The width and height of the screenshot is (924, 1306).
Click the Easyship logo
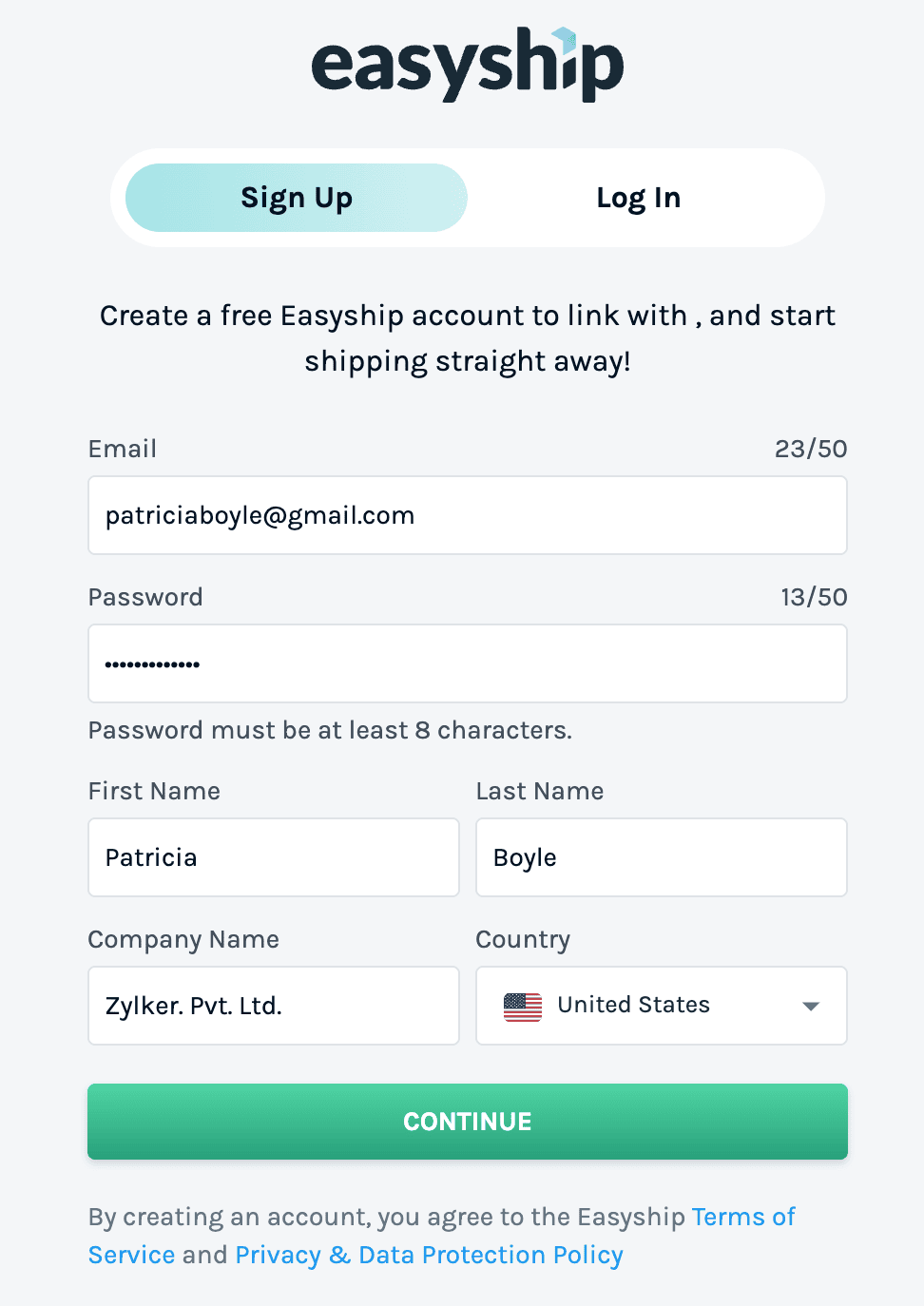point(467,64)
